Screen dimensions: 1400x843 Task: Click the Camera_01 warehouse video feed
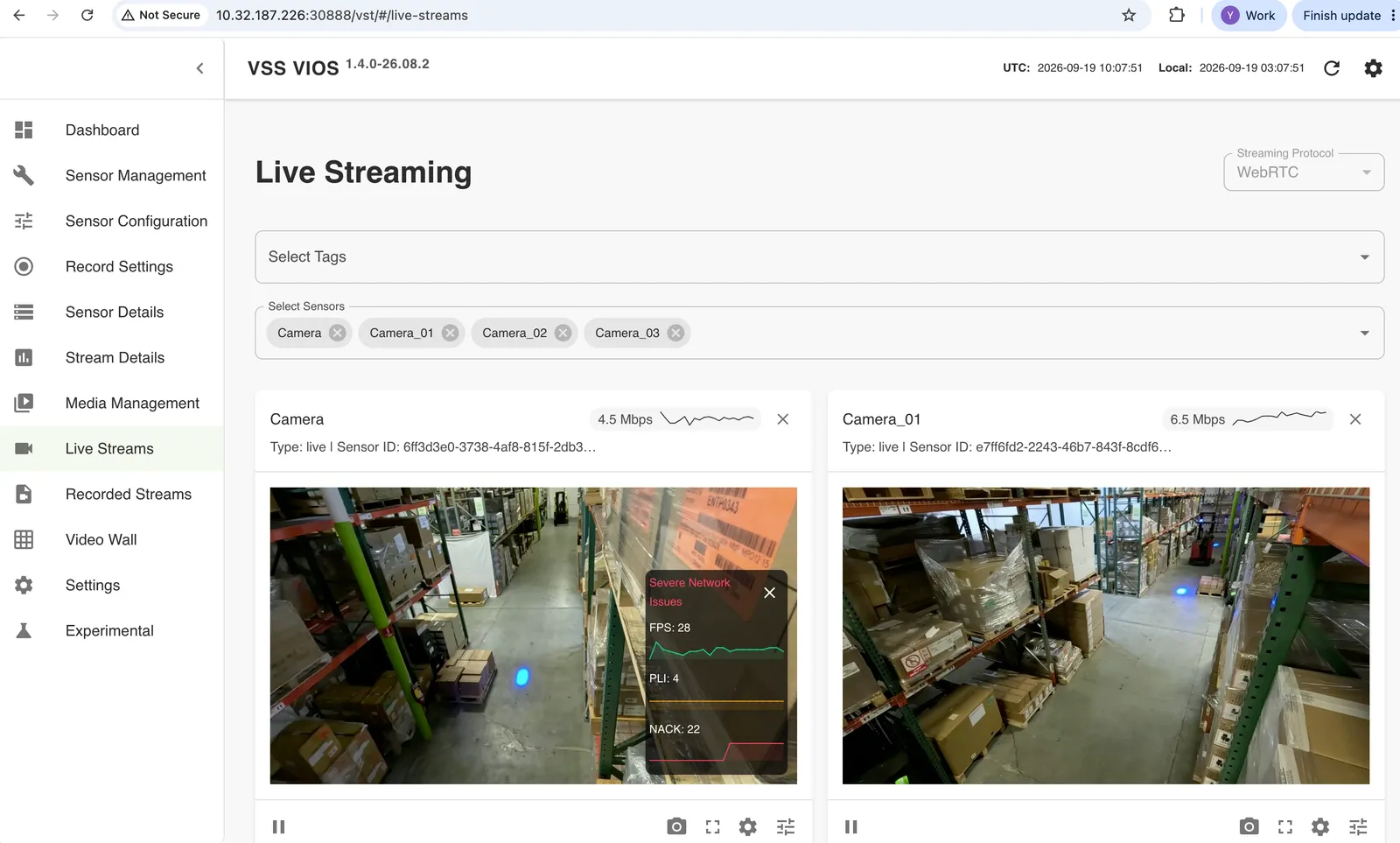[1106, 636]
